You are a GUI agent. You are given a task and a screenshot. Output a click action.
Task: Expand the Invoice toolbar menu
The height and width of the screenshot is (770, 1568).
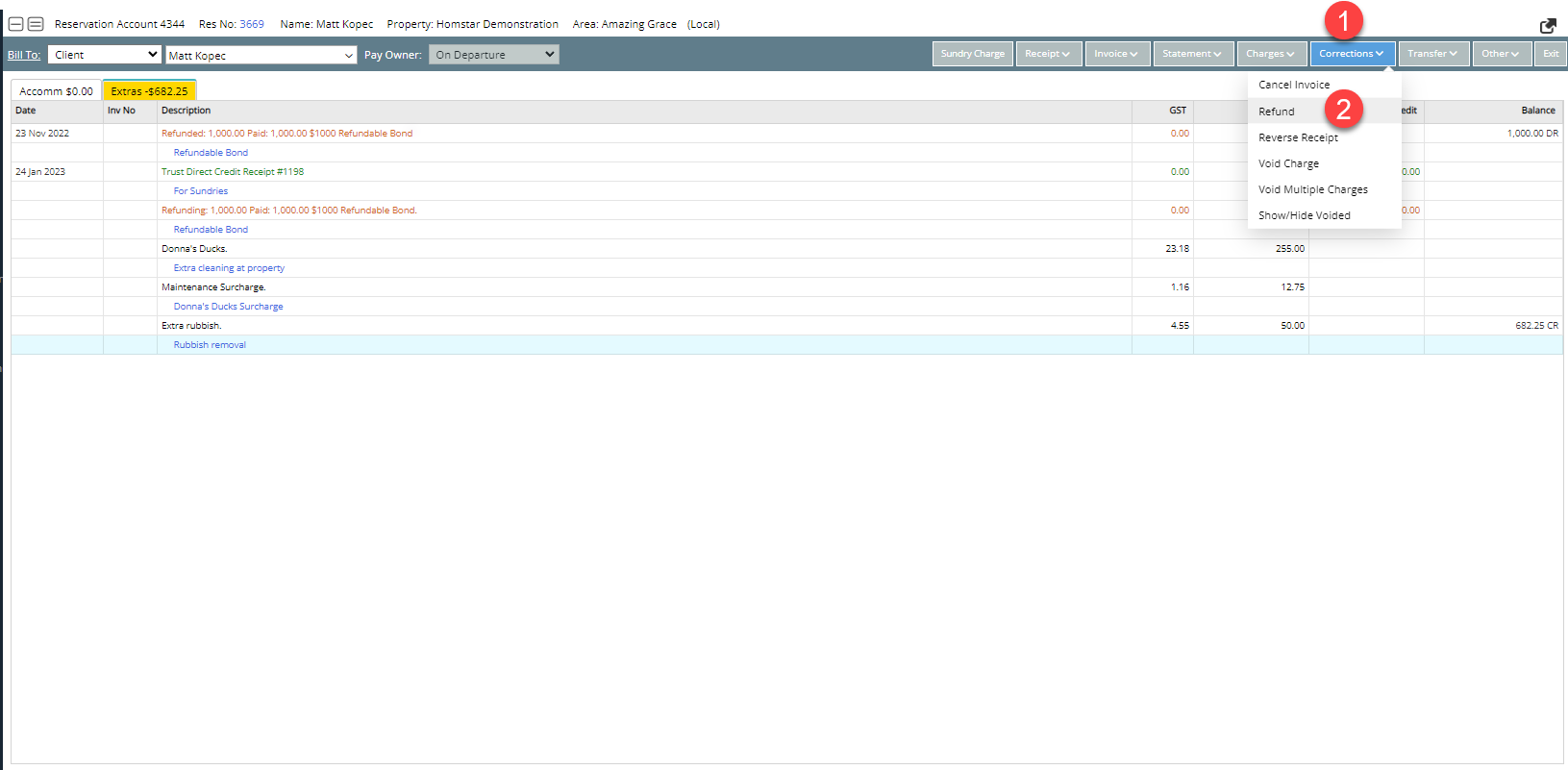click(x=1116, y=54)
